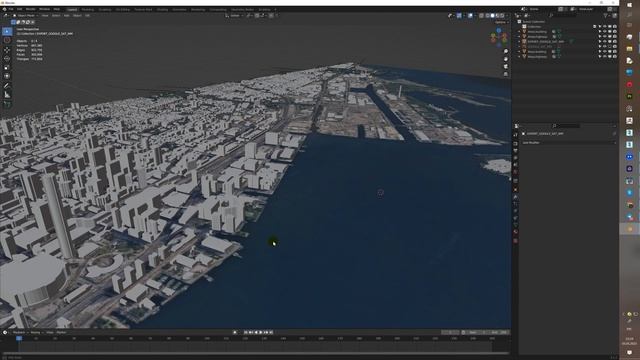The height and width of the screenshot is (360, 640).
Task: Switch to the Geometry Nodes workspace tab
Action: [x=242, y=9]
